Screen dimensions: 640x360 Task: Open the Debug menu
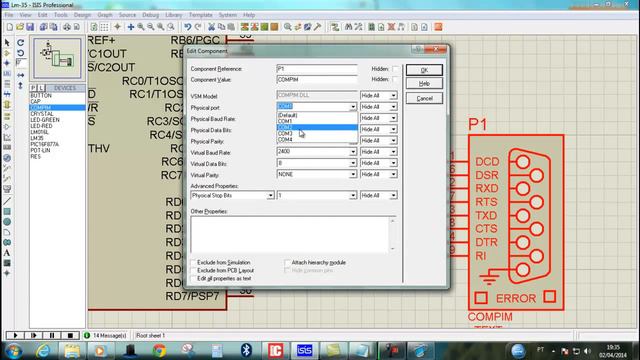point(150,15)
